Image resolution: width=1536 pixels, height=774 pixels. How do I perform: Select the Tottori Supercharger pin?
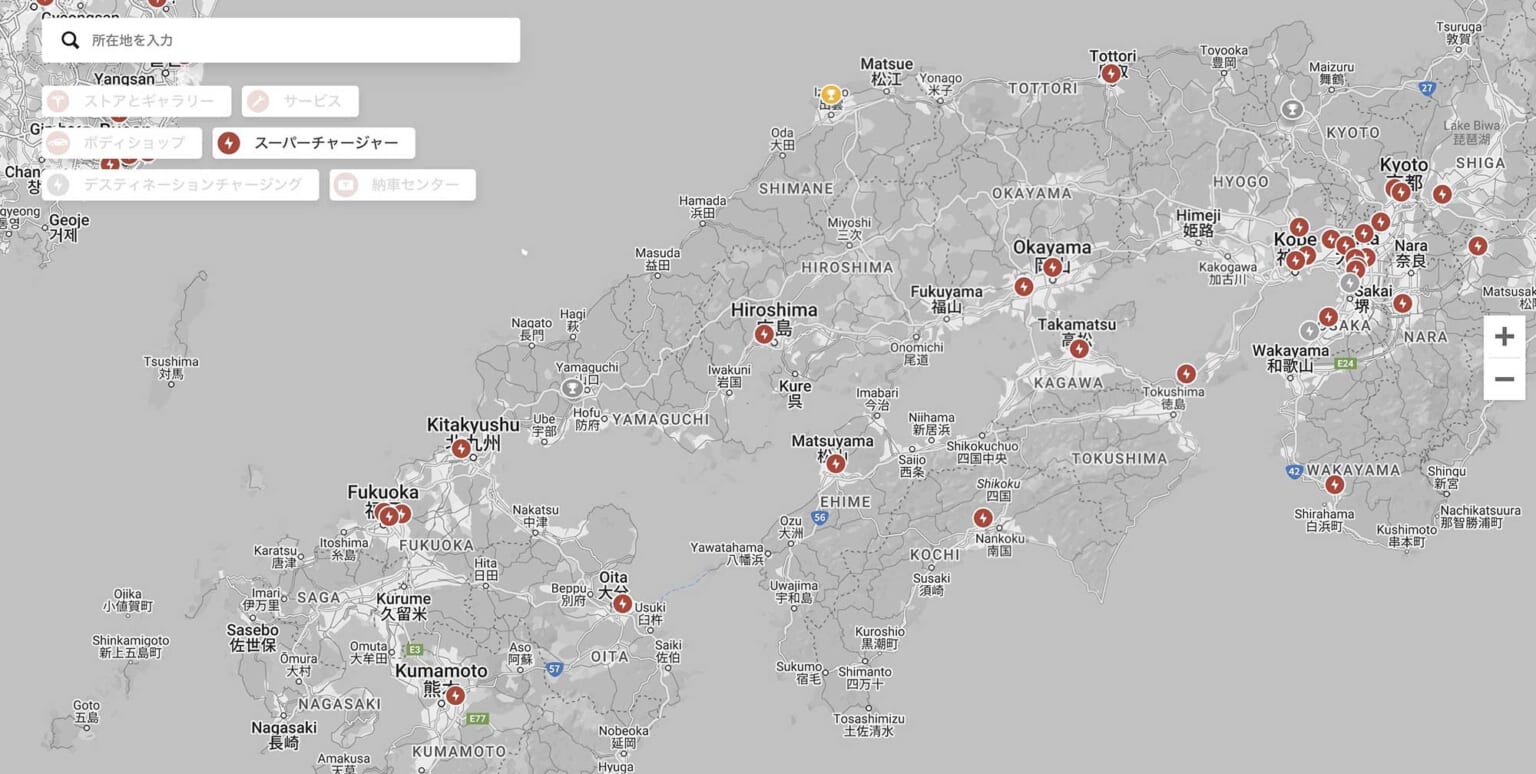pos(1110,74)
